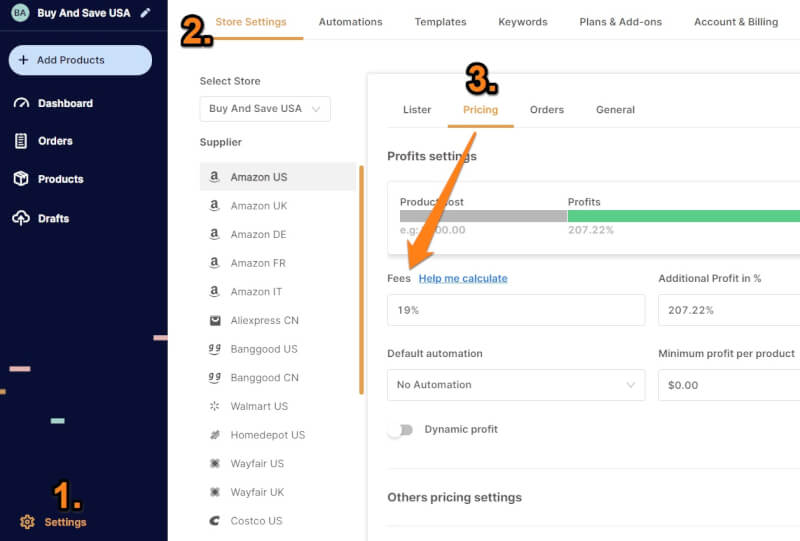The image size is (800, 541).
Task: Switch to the Pricing tab
Action: [480, 110]
